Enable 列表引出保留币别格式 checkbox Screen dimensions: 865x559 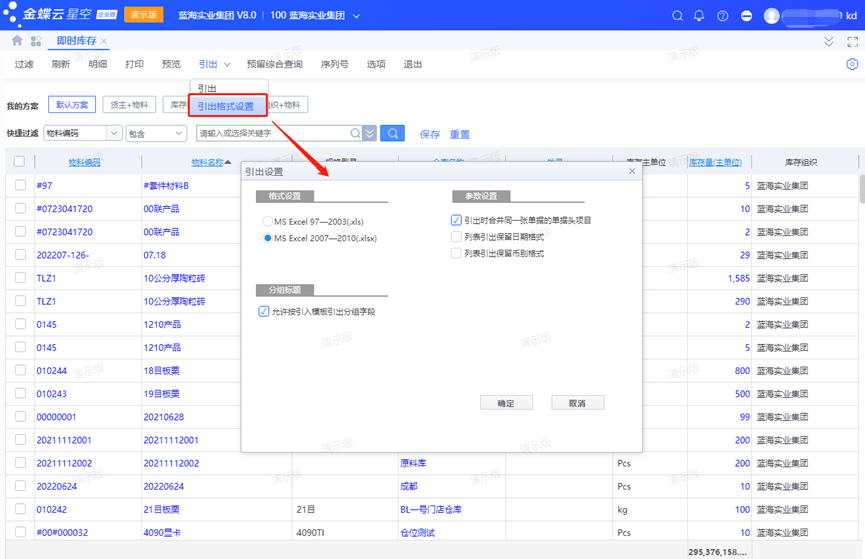coord(456,253)
